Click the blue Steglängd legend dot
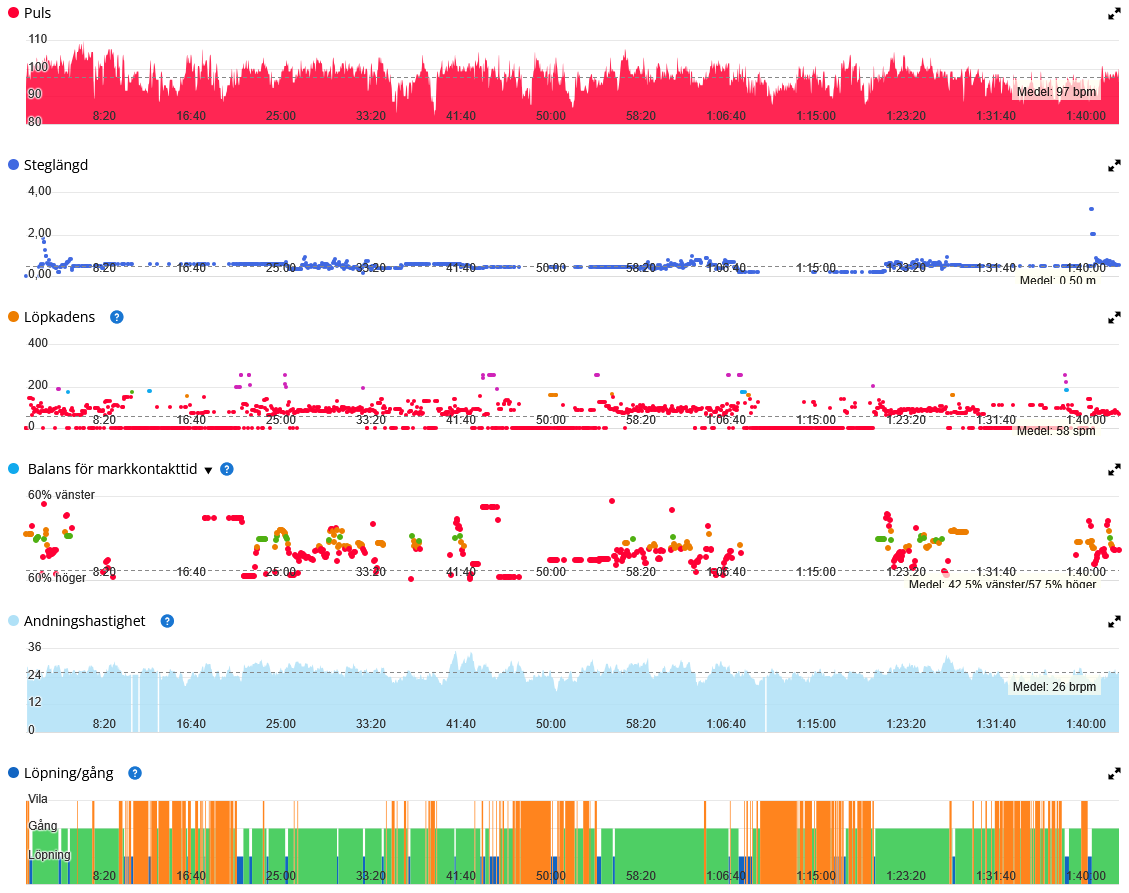 [x=13, y=165]
